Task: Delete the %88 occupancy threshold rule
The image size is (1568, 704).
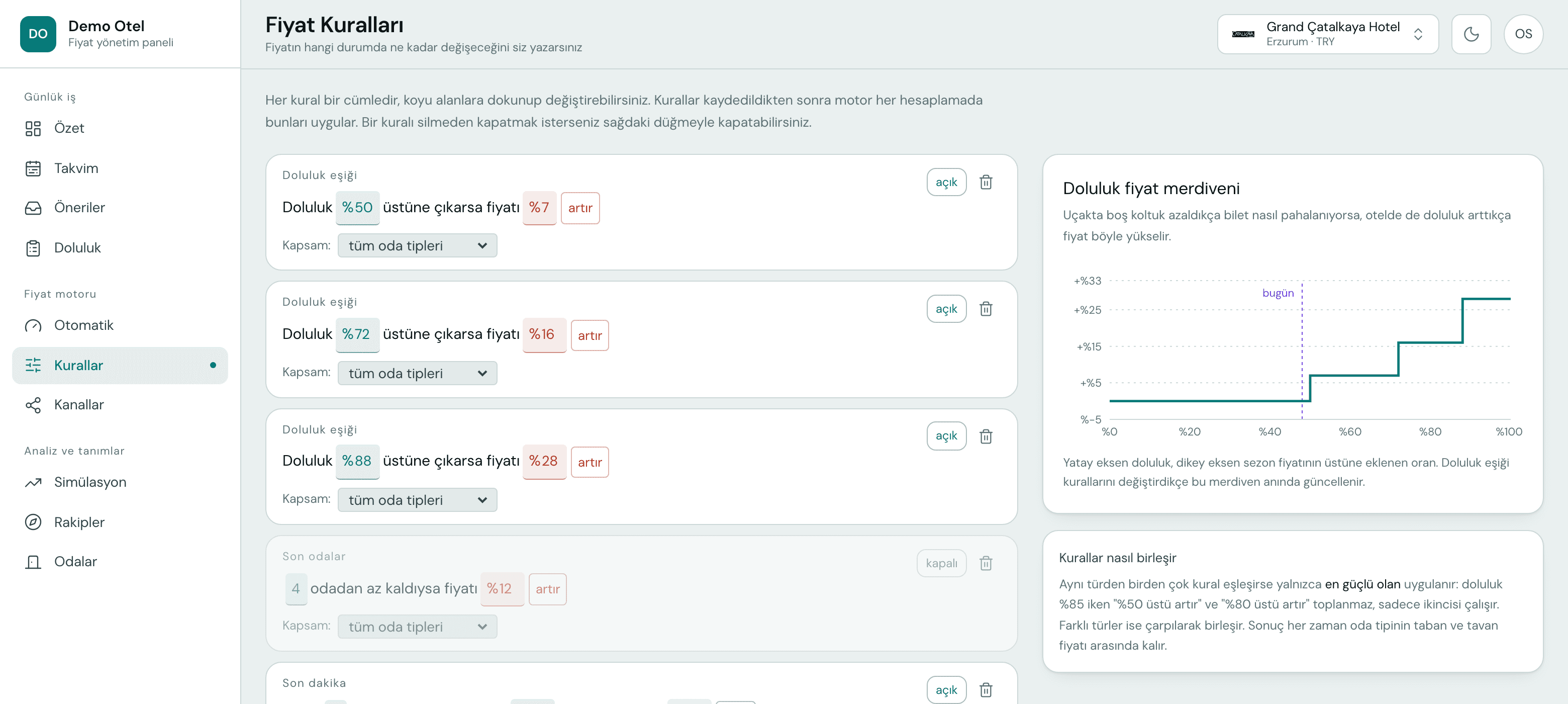Action: tap(986, 436)
